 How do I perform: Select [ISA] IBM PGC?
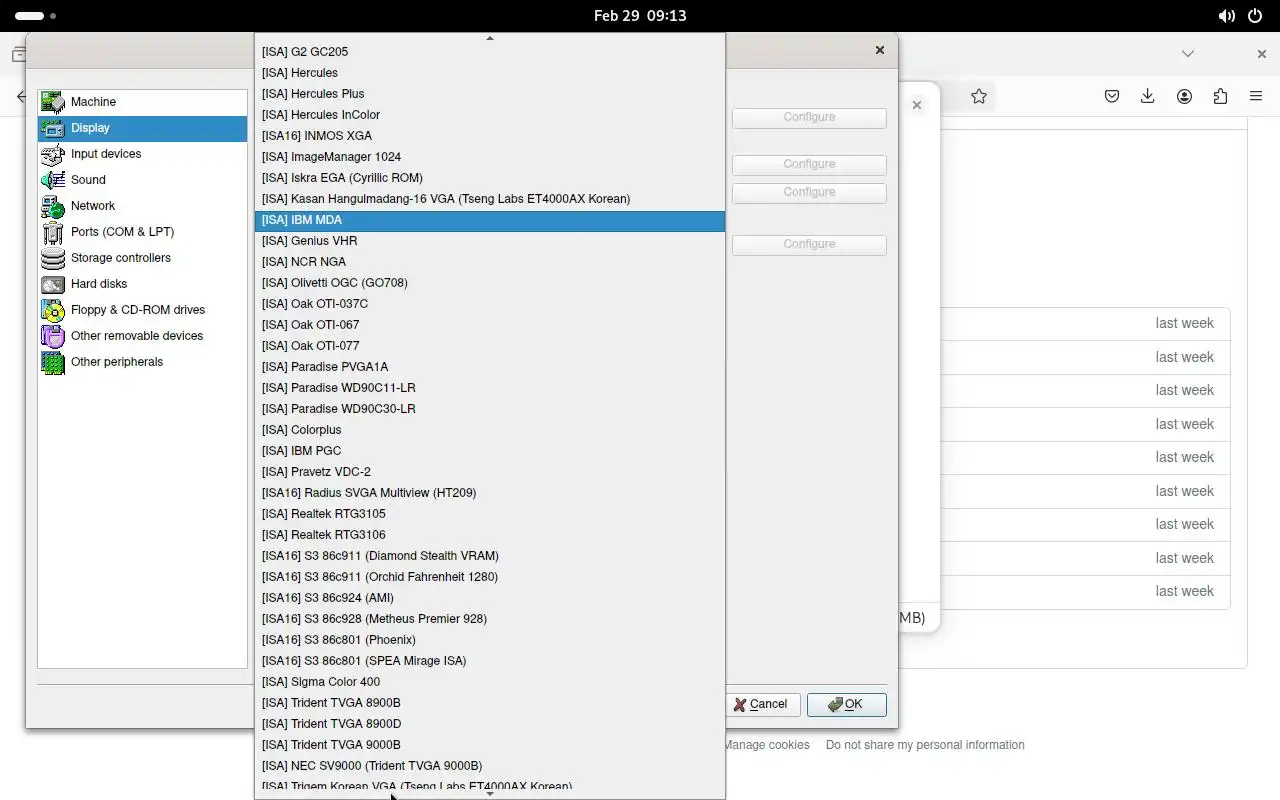coord(490,451)
